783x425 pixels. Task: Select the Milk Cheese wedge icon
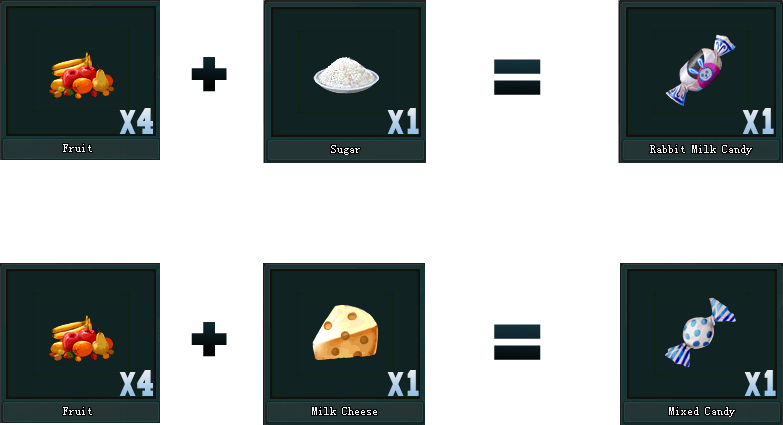coord(346,333)
